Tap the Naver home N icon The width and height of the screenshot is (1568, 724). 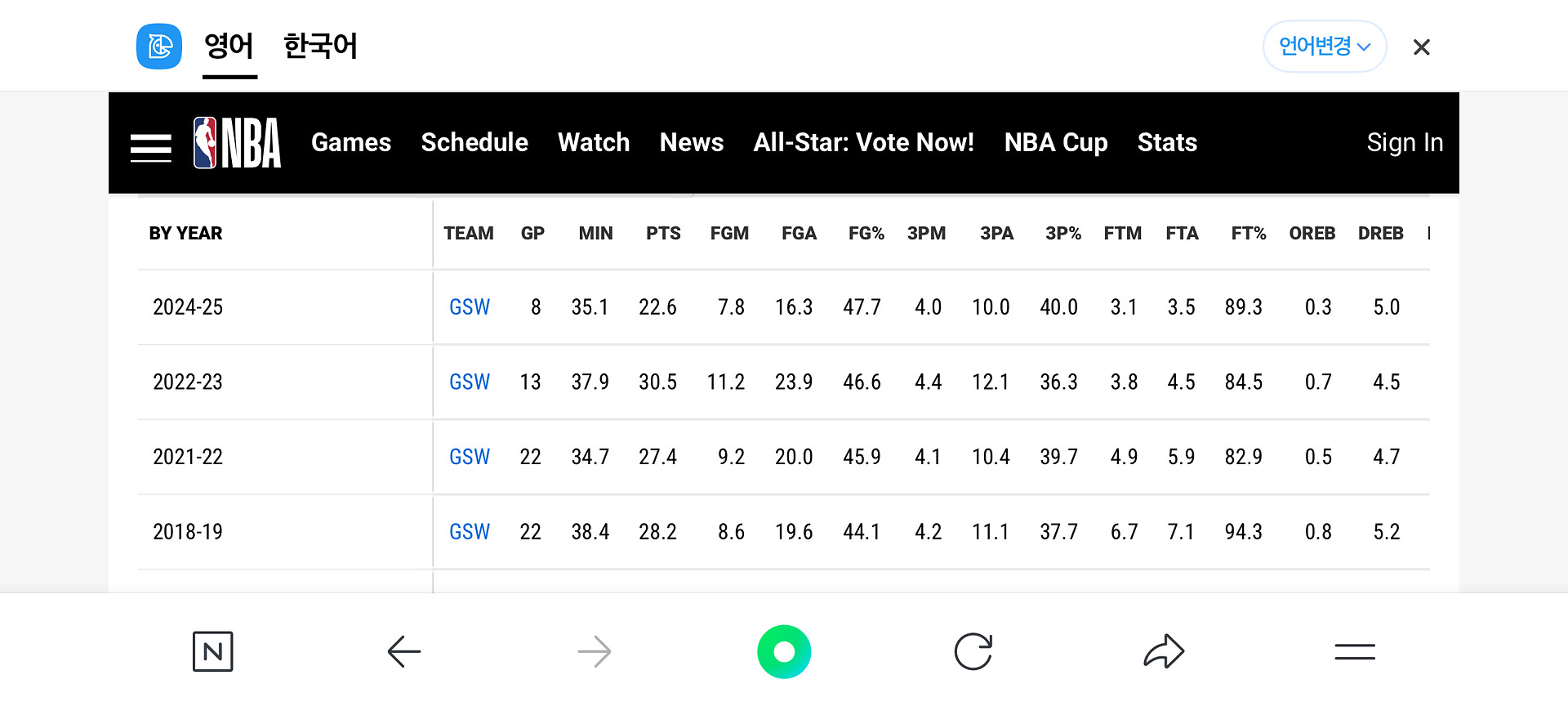213,651
